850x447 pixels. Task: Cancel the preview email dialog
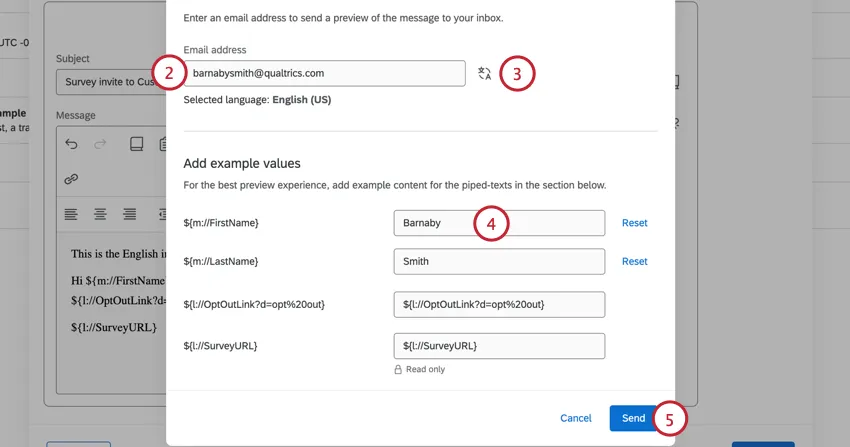(x=575, y=418)
